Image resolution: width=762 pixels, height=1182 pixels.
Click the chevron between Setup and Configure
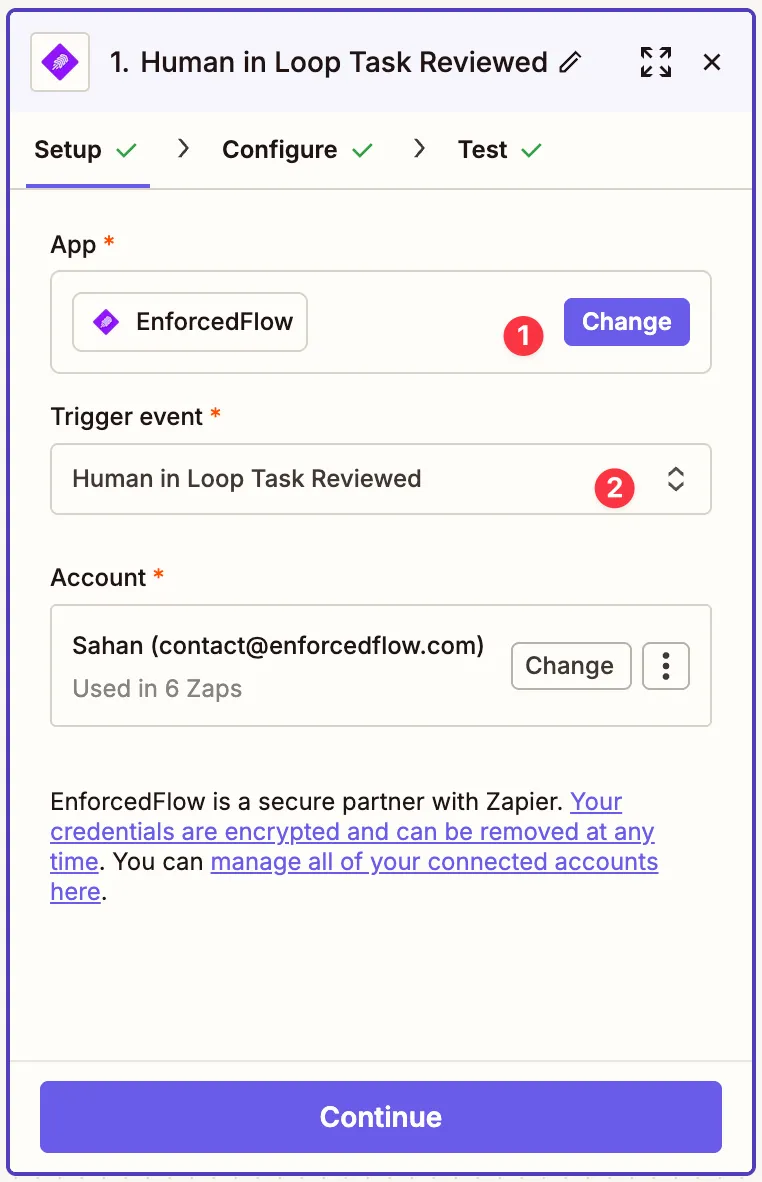click(x=183, y=149)
